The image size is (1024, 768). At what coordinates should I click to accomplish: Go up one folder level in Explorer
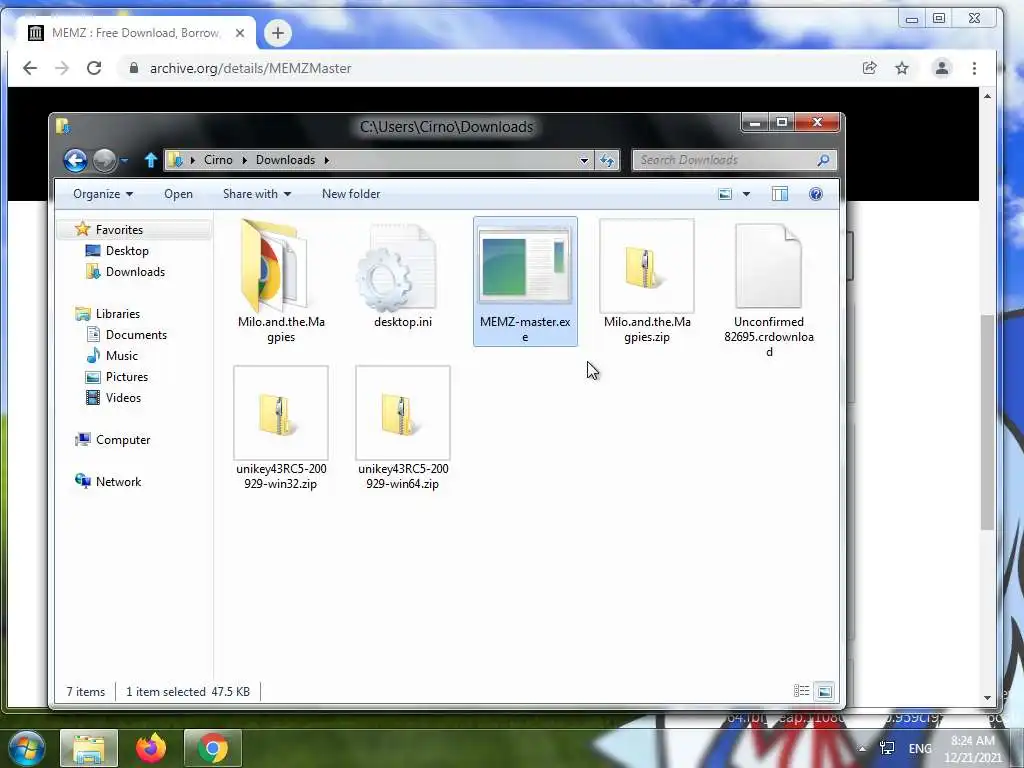pyautogui.click(x=151, y=160)
